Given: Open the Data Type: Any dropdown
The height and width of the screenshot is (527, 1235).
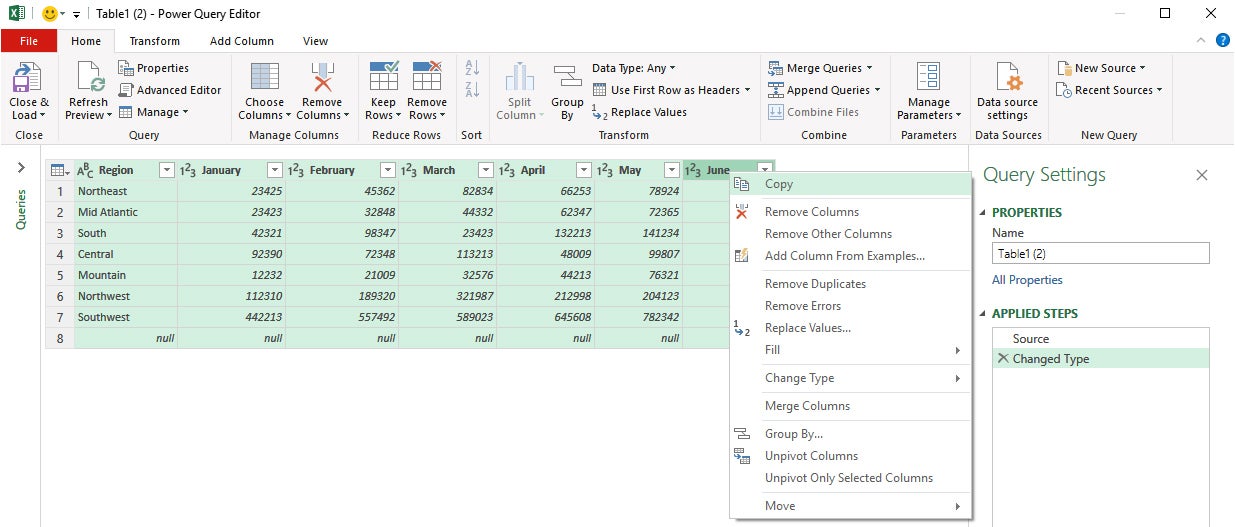Looking at the screenshot, I should click(x=634, y=68).
